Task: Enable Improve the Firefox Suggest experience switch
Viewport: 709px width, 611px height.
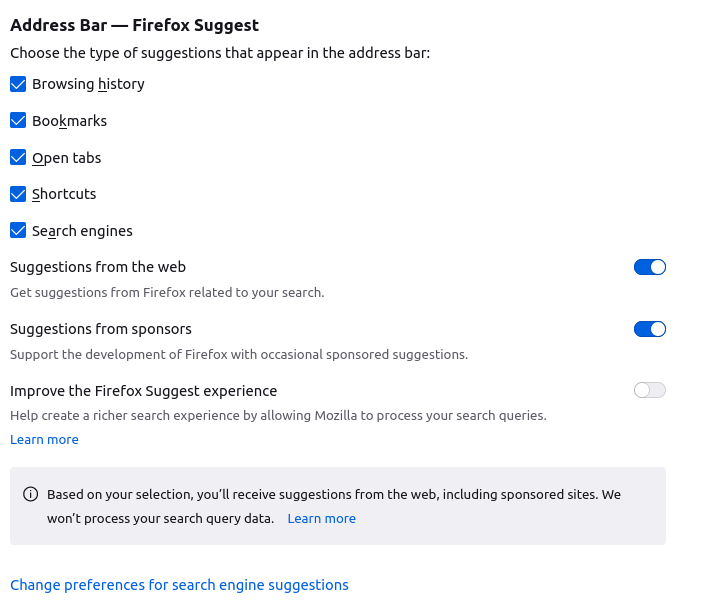Action: (x=649, y=390)
